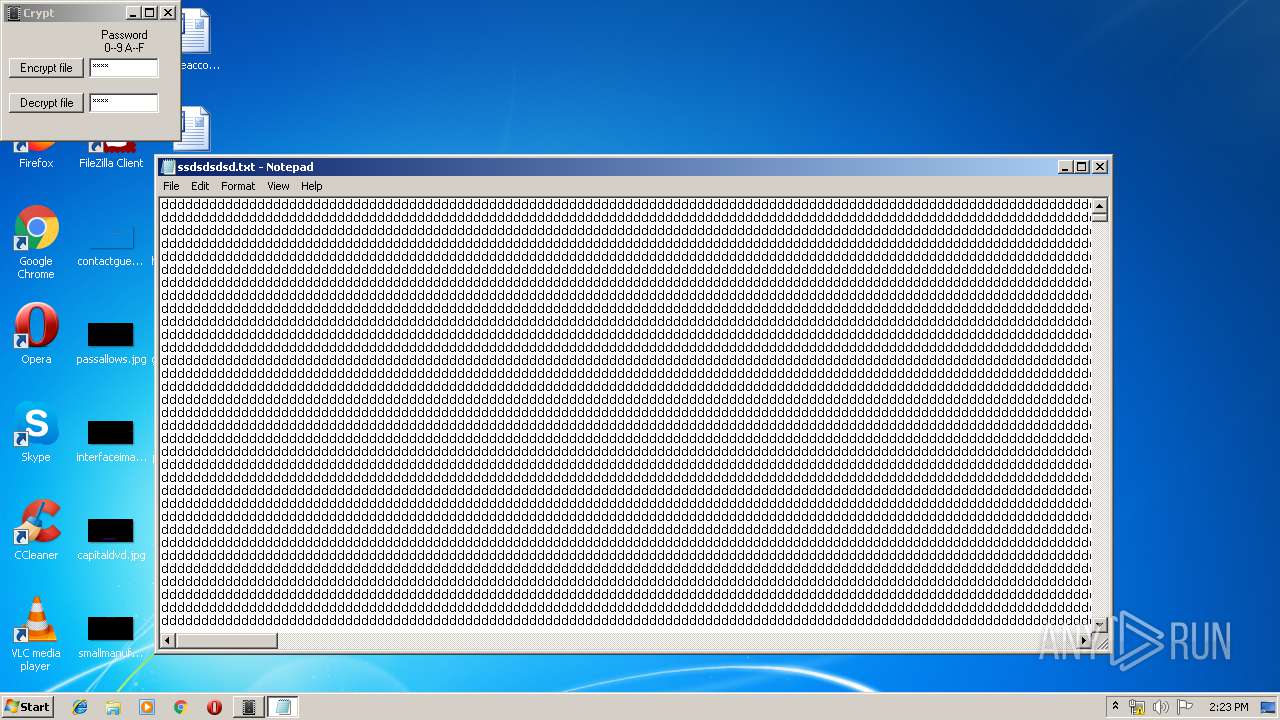Launch Internet Explorer from taskbar
Image resolution: width=1280 pixels, height=720 pixels.
tap(80, 707)
